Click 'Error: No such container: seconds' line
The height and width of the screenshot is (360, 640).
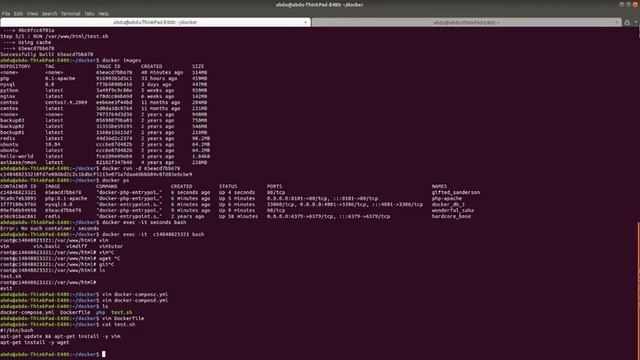click(49, 229)
